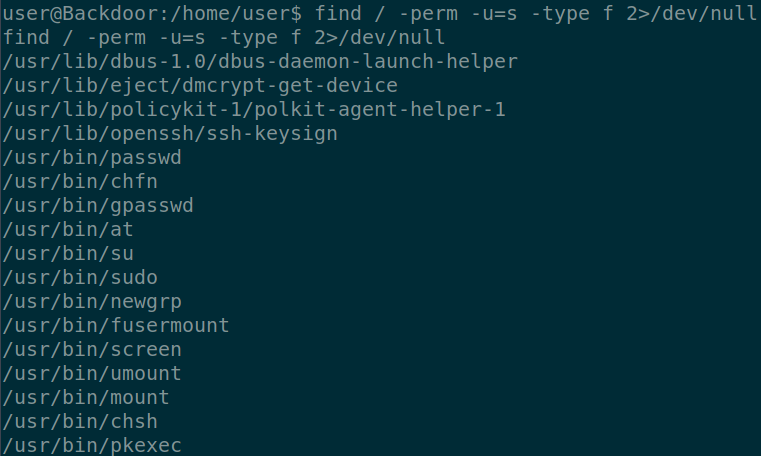Viewport: 761px width, 456px height.
Task: Click the /usr/bin/pkexec line
Action: 92,445
